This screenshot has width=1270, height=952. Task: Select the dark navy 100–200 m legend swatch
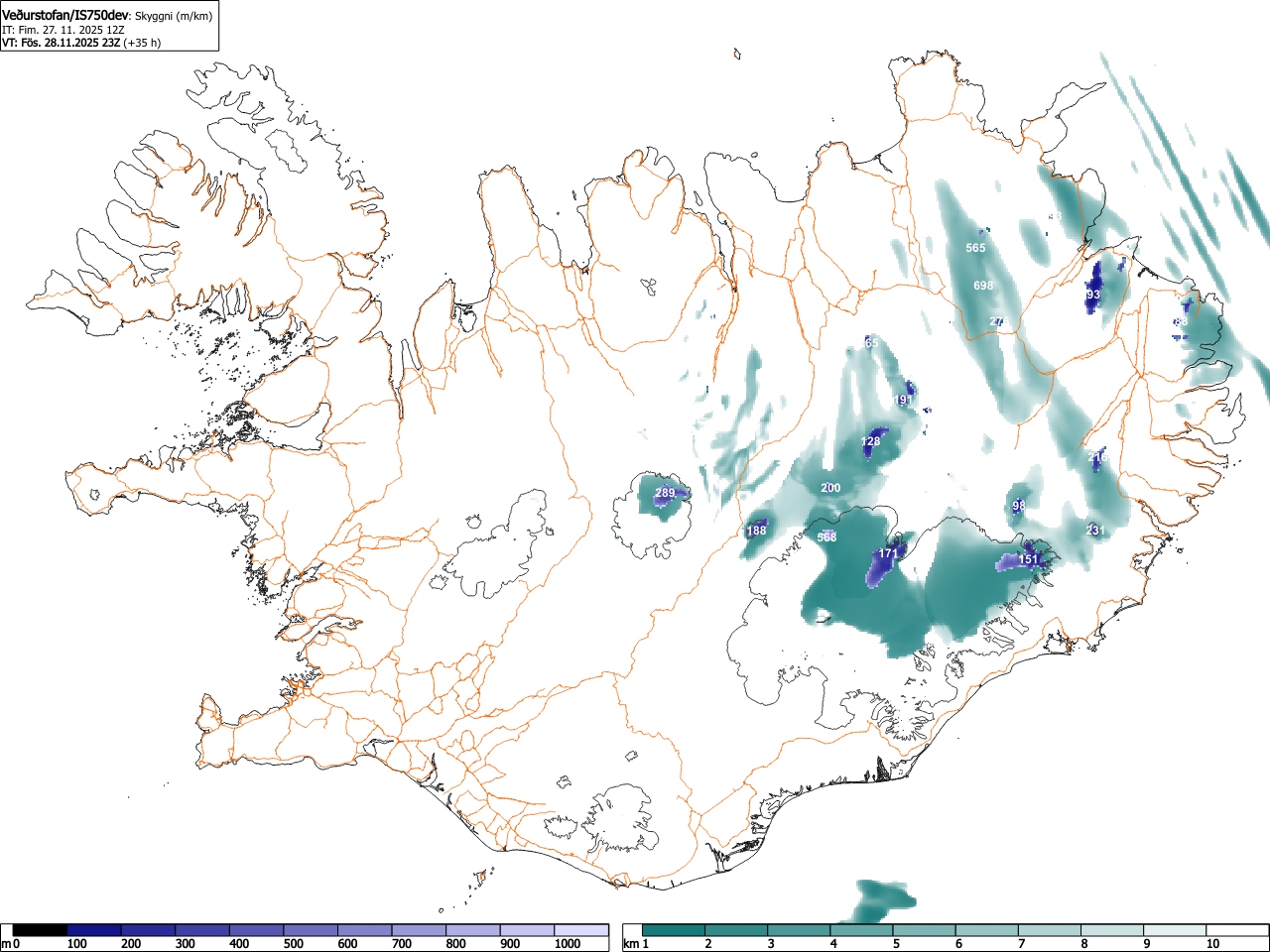pyautogui.click(x=94, y=930)
